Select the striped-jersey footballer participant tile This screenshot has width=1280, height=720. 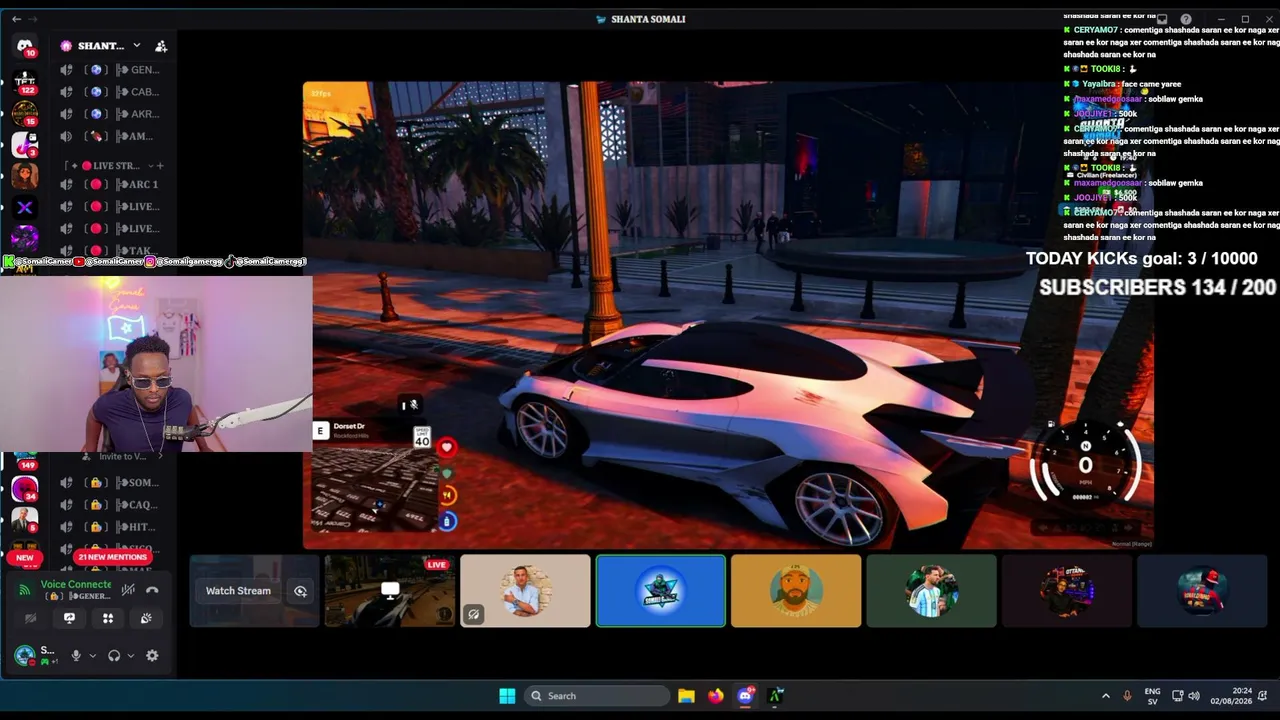tap(931, 591)
